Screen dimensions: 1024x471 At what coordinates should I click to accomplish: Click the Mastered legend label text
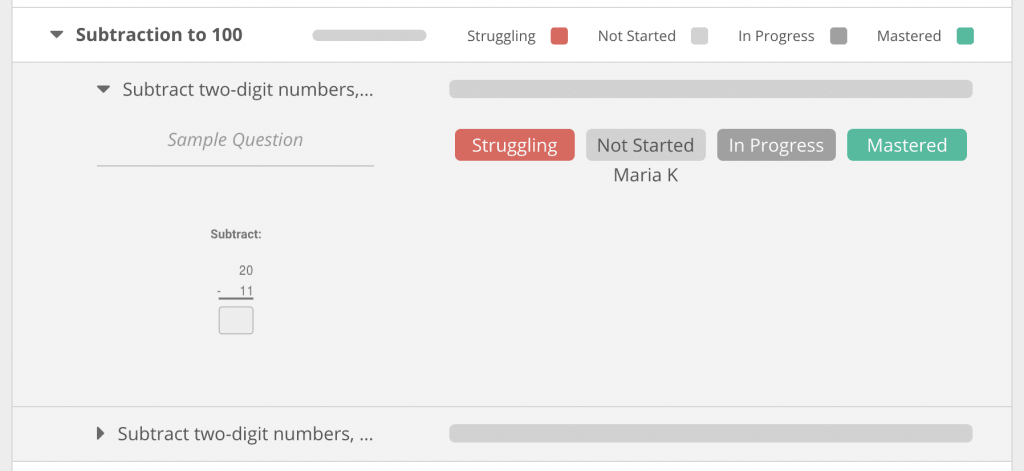tap(908, 37)
